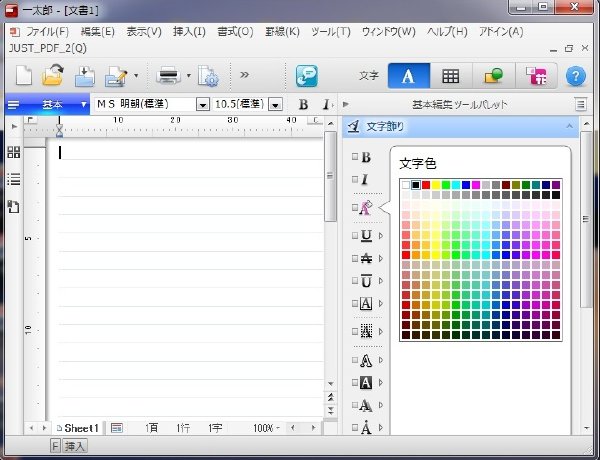Image resolution: width=600 pixels, height=460 pixels.
Task: Expand strikethrough style options arrow
Action: tap(381, 258)
